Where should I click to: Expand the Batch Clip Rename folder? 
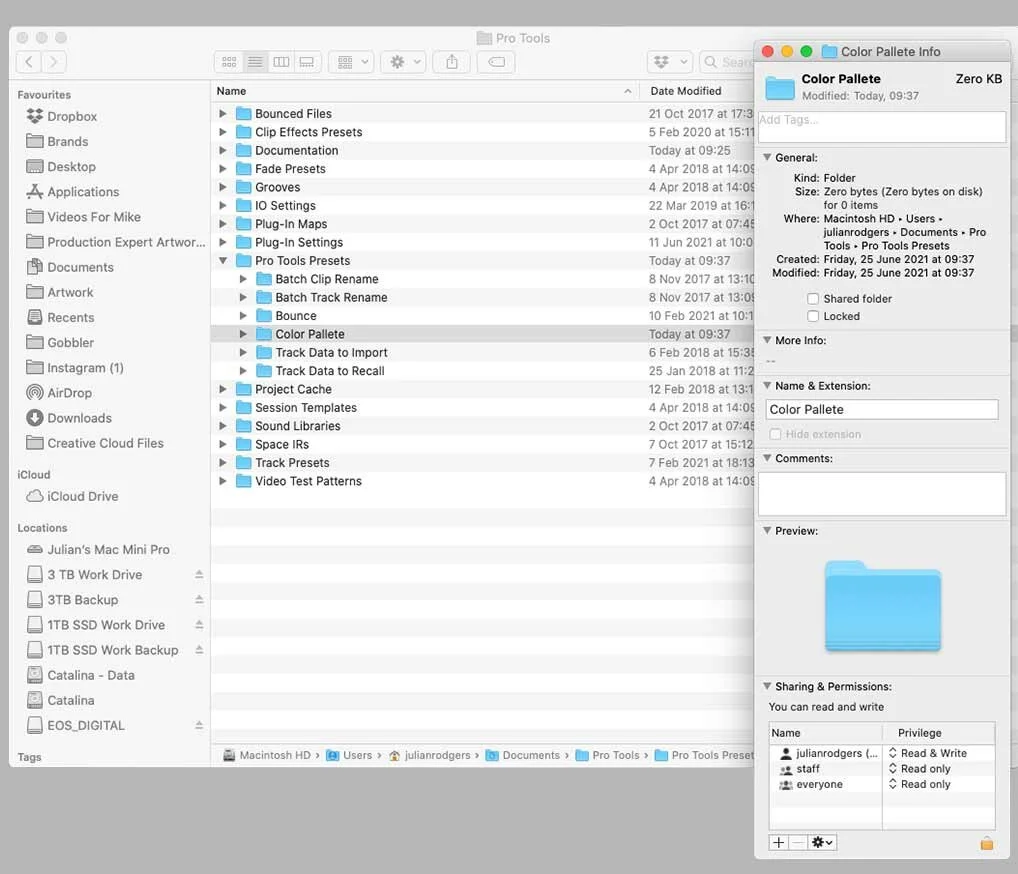pyautogui.click(x=243, y=279)
